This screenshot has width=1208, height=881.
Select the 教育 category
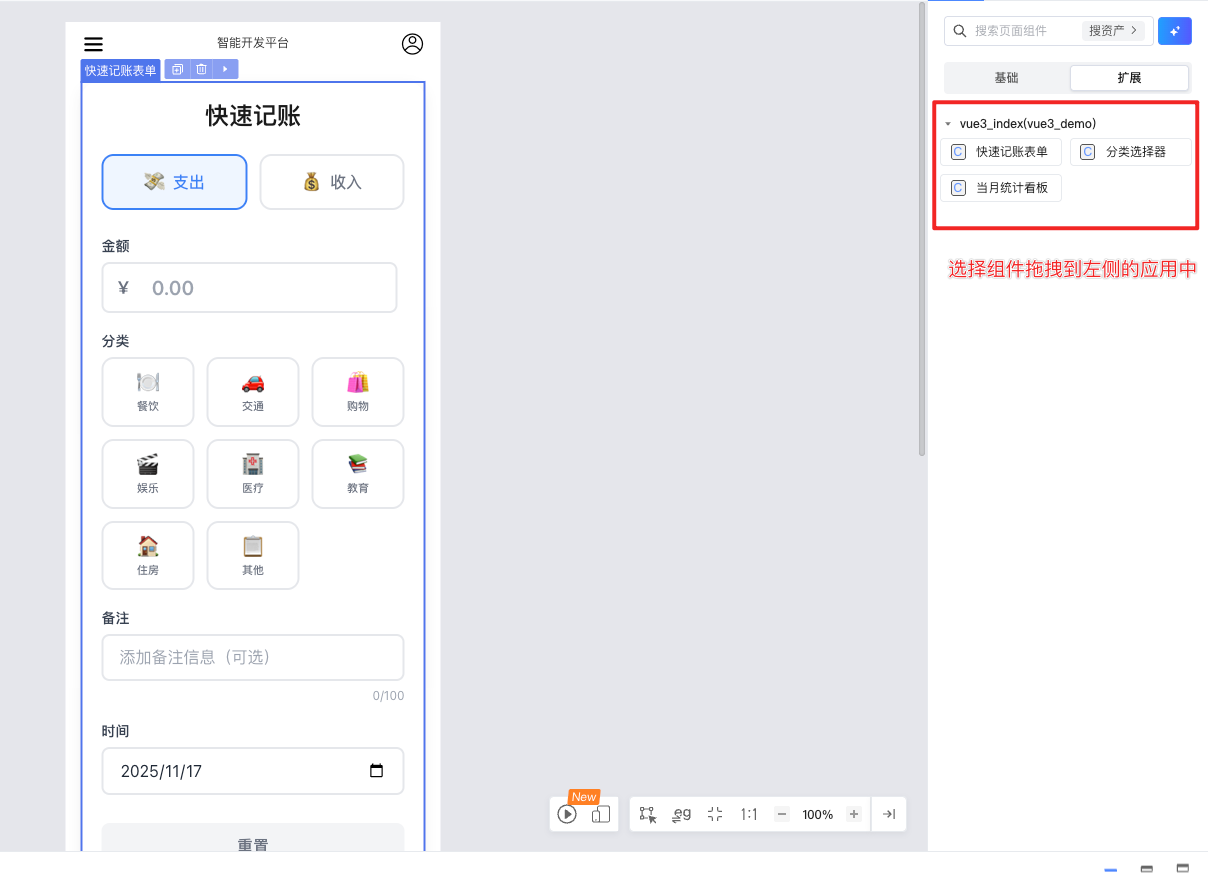358,473
